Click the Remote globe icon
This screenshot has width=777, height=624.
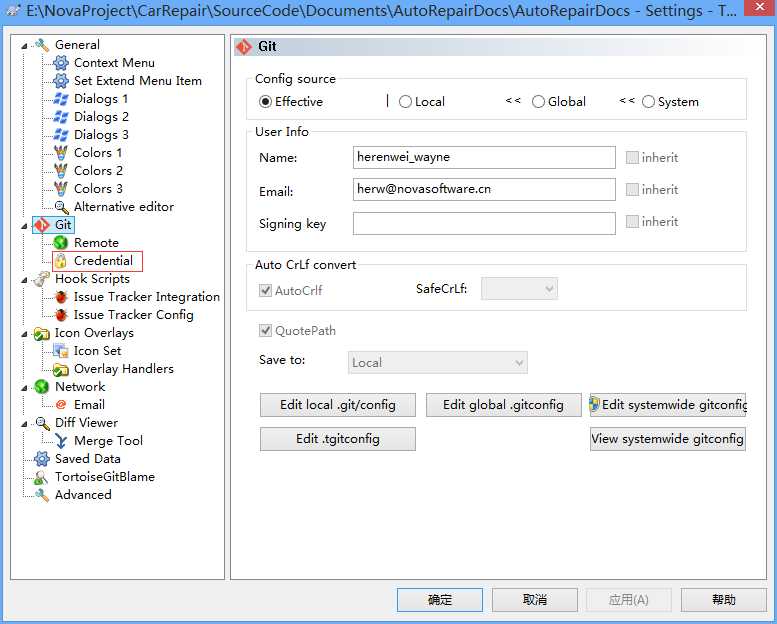click(x=60, y=243)
